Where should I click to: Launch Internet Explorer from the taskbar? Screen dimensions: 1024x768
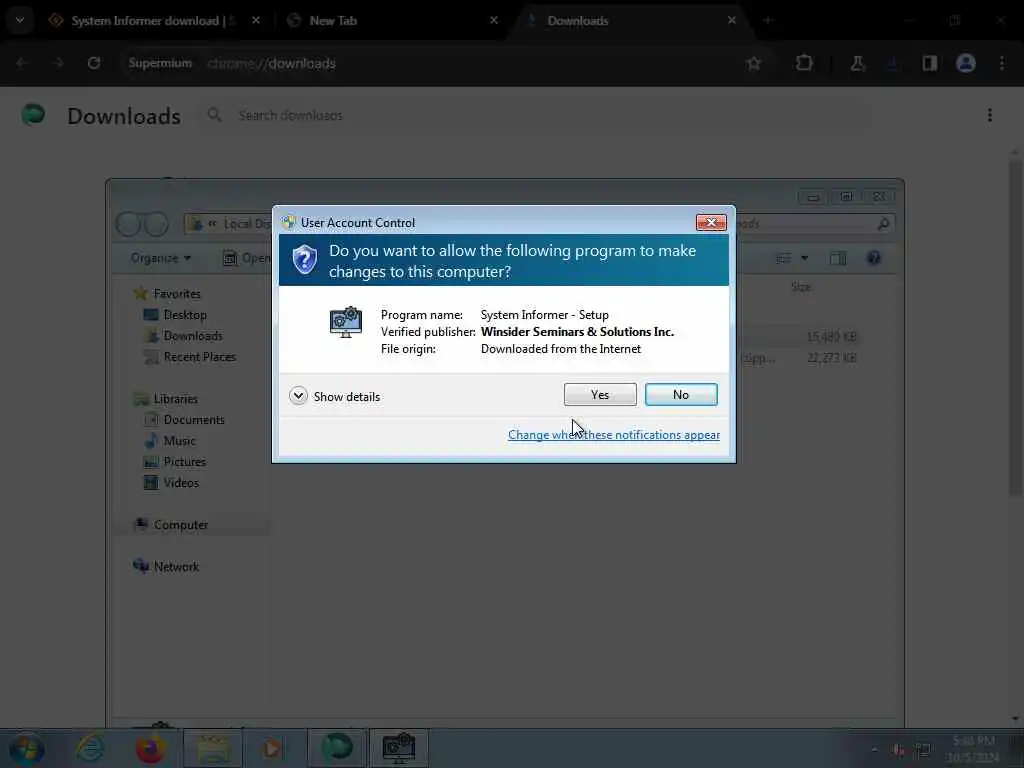point(89,748)
